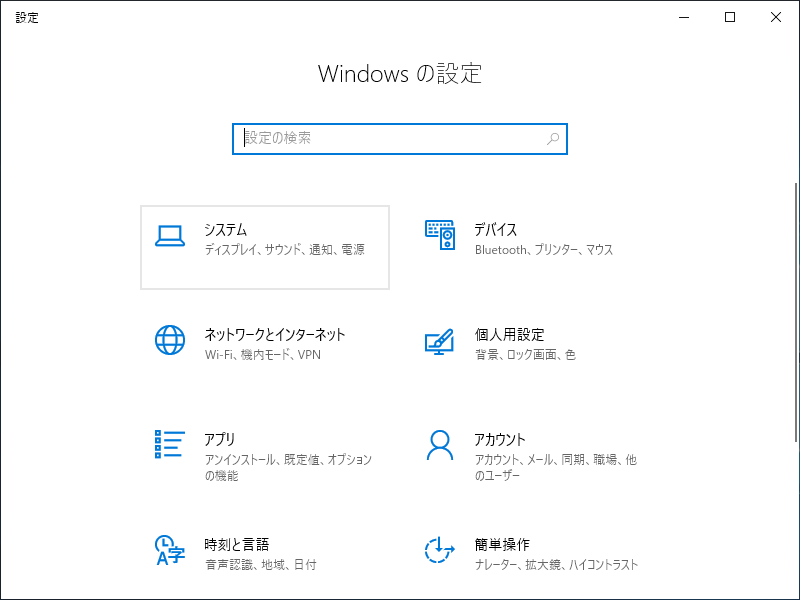Screen dimensions: 800x600
Task: Maximize the 設定 window
Action: (730, 17)
